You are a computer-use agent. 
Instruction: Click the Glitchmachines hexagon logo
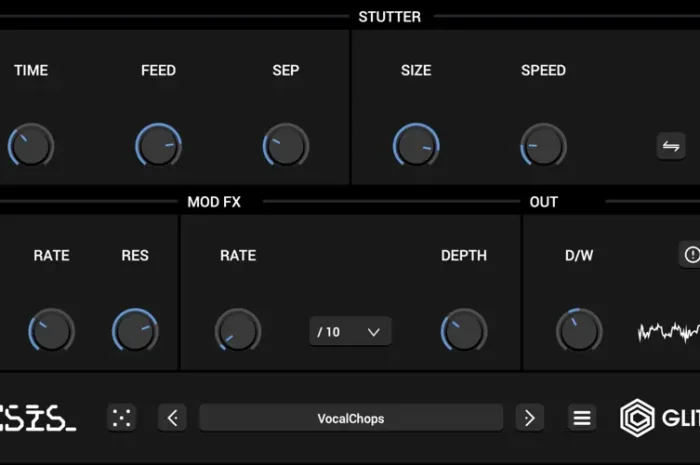coord(637,418)
